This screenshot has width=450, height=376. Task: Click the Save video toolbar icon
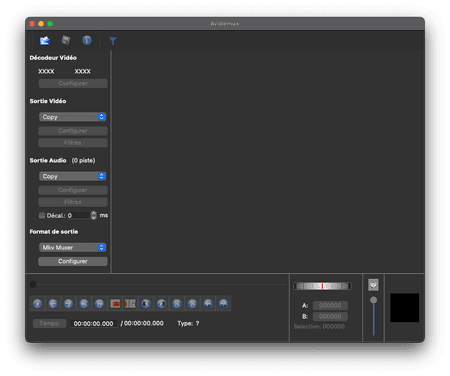pyautogui.click(x=66, y=41)
